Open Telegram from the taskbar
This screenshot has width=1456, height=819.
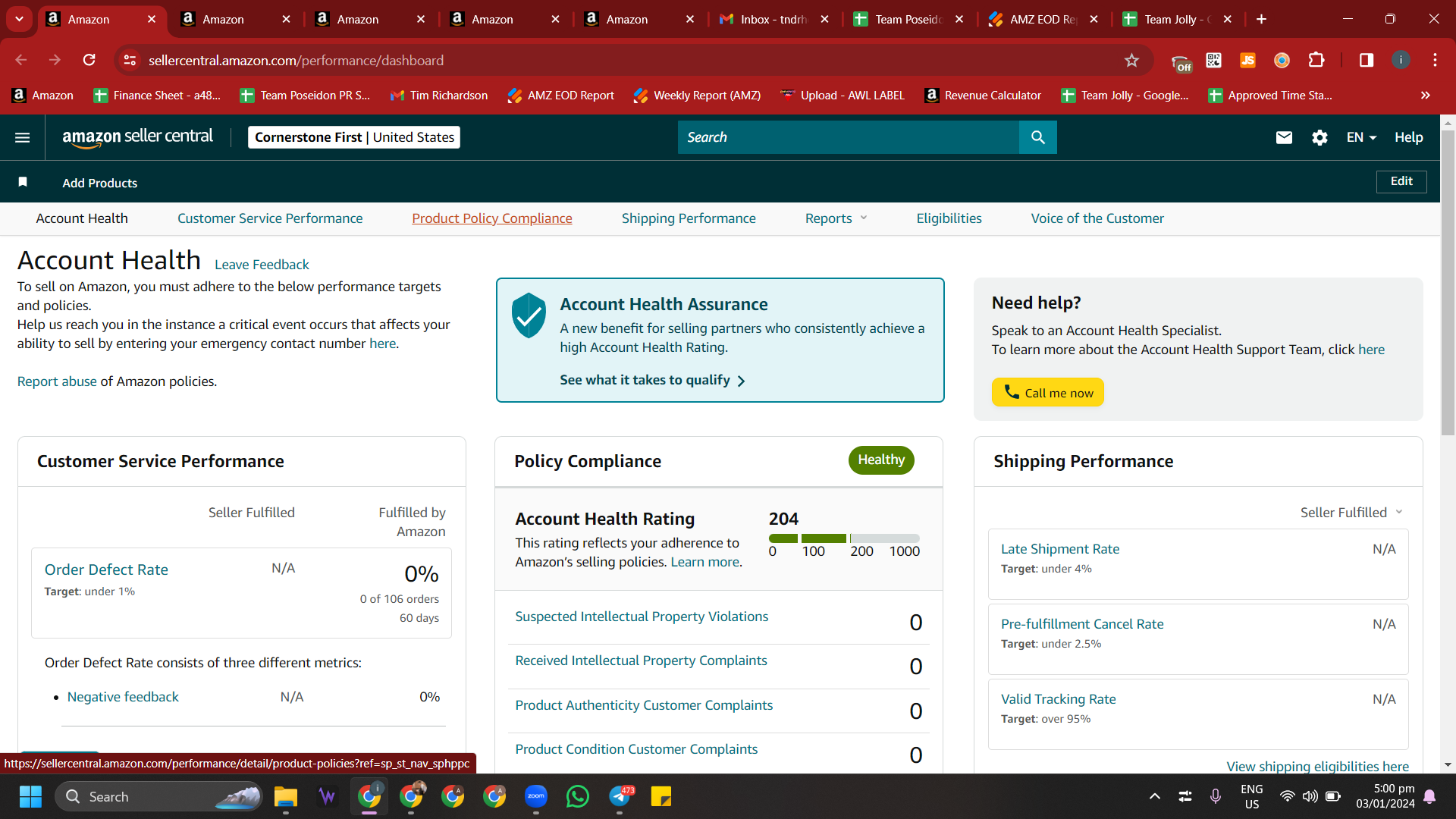pyautogui.click(x=620, y=796)
